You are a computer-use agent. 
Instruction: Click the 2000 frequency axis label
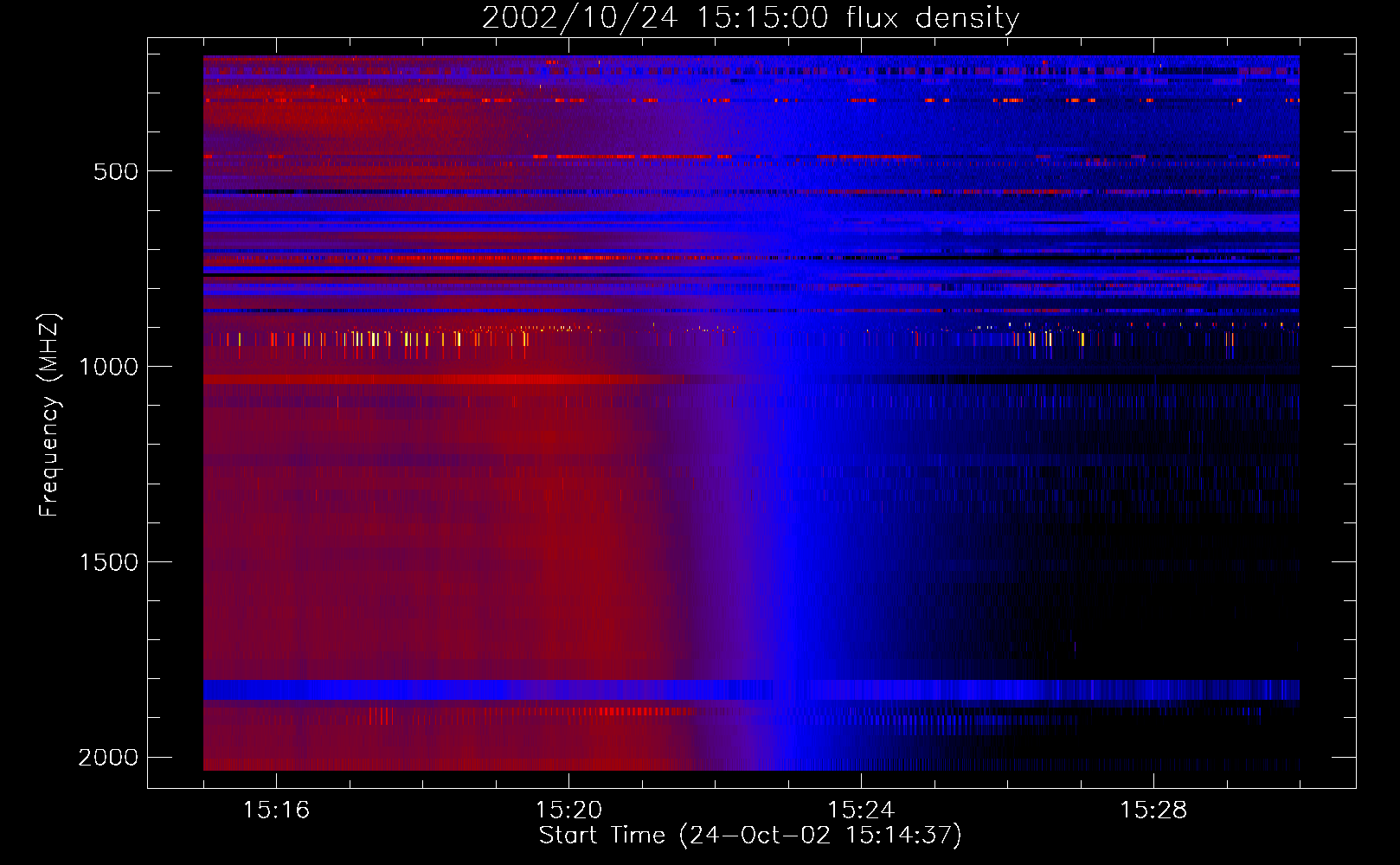click(108, 758)
